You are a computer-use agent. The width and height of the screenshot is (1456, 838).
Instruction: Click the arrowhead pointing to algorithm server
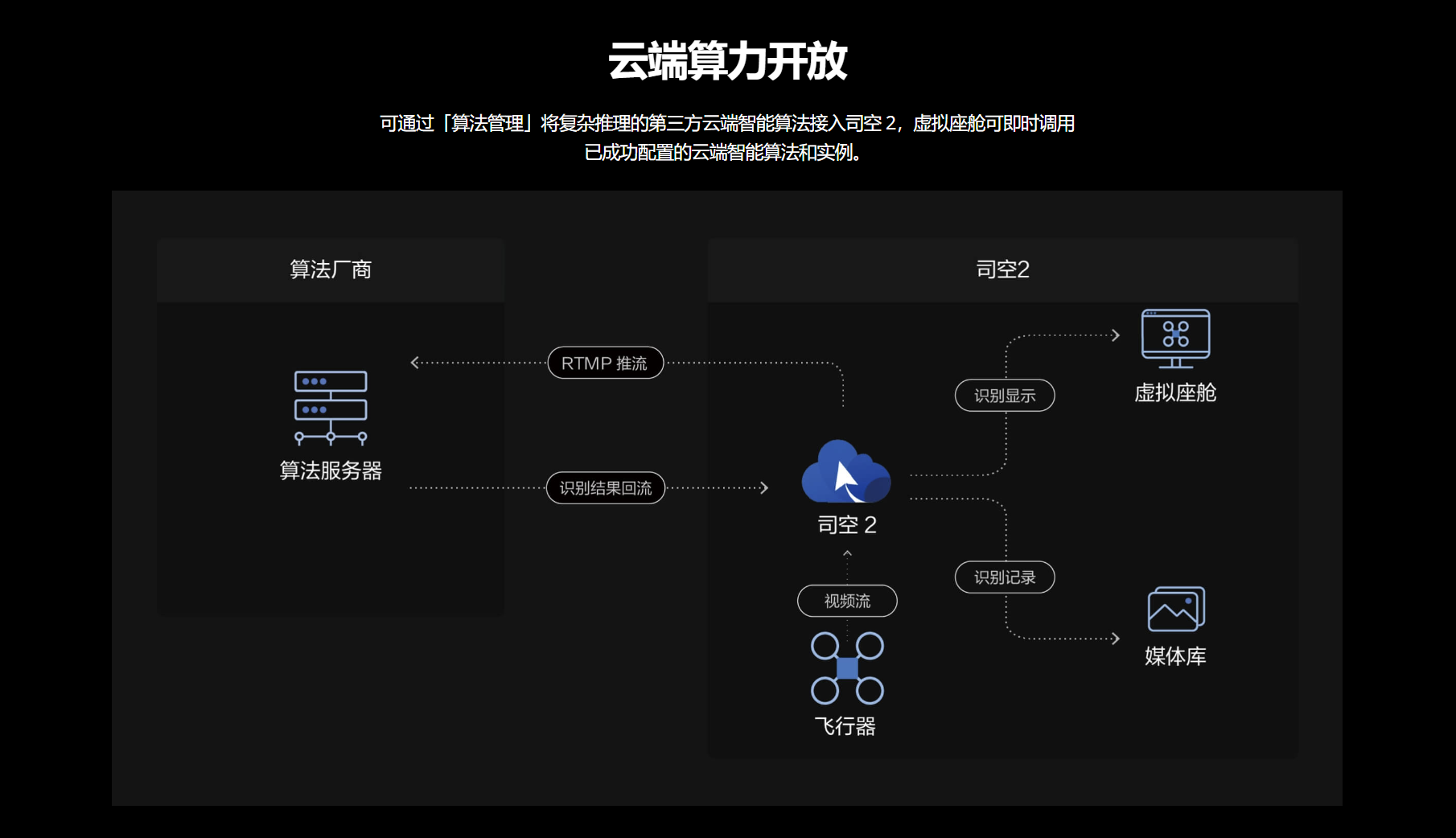click(415, 363)
